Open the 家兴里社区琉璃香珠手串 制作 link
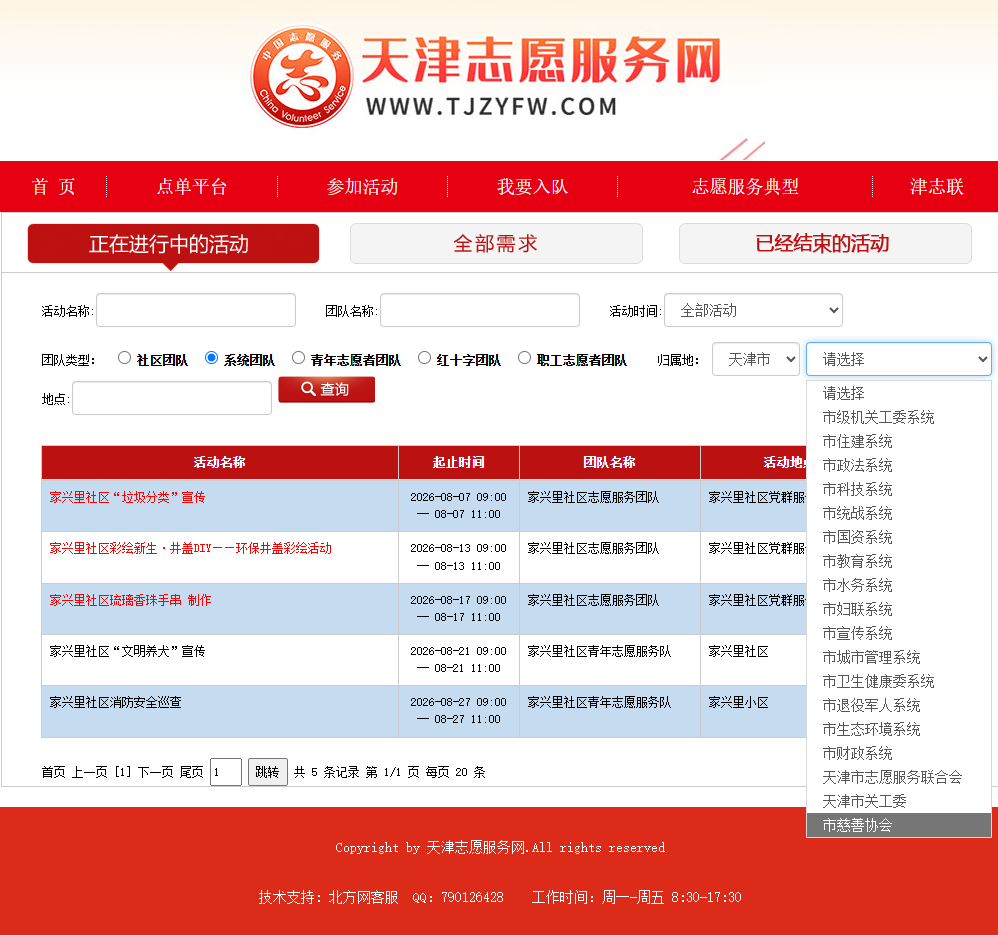998x935 pixels. pos(130,600)
